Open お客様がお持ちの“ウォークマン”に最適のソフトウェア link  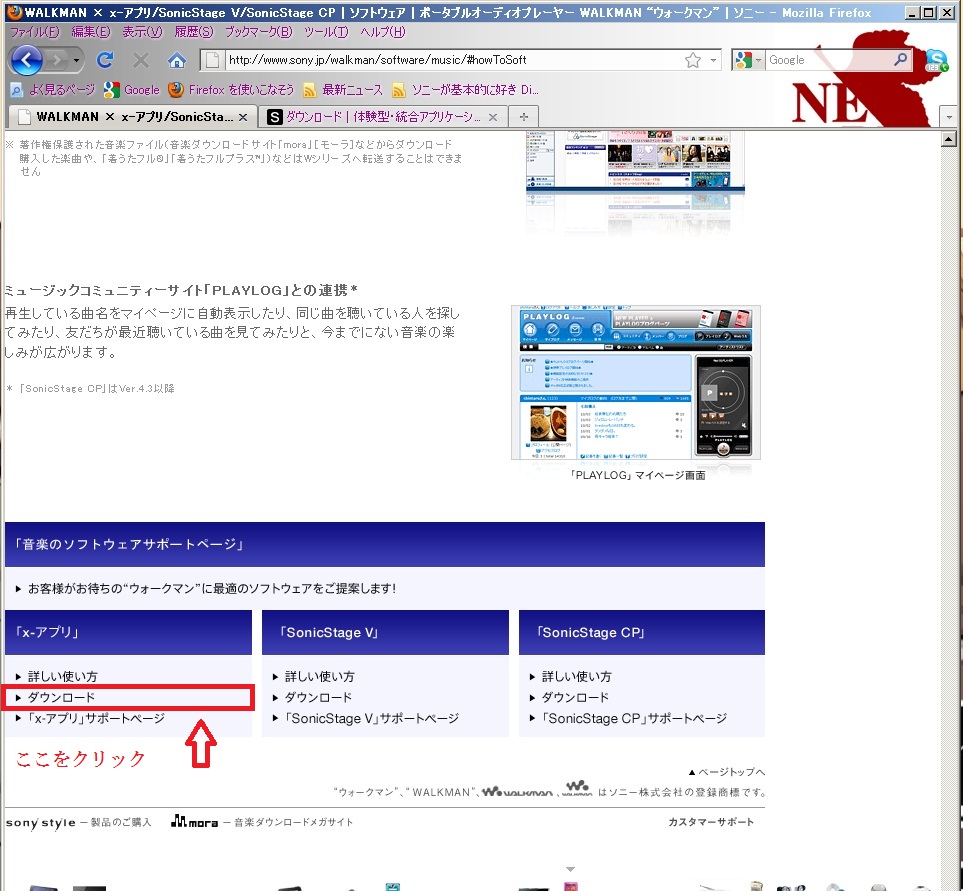[x=211, y=588]
